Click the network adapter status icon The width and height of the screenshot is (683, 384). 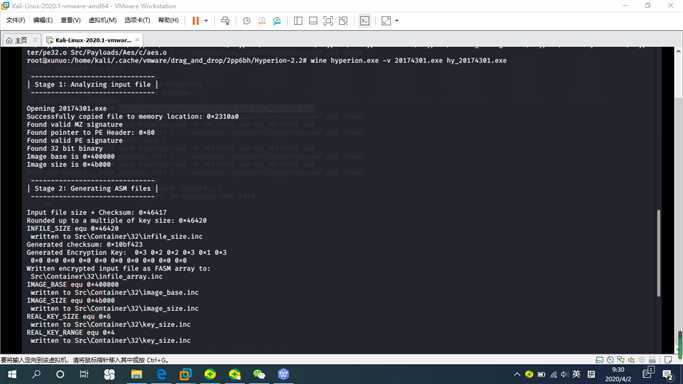621,360
